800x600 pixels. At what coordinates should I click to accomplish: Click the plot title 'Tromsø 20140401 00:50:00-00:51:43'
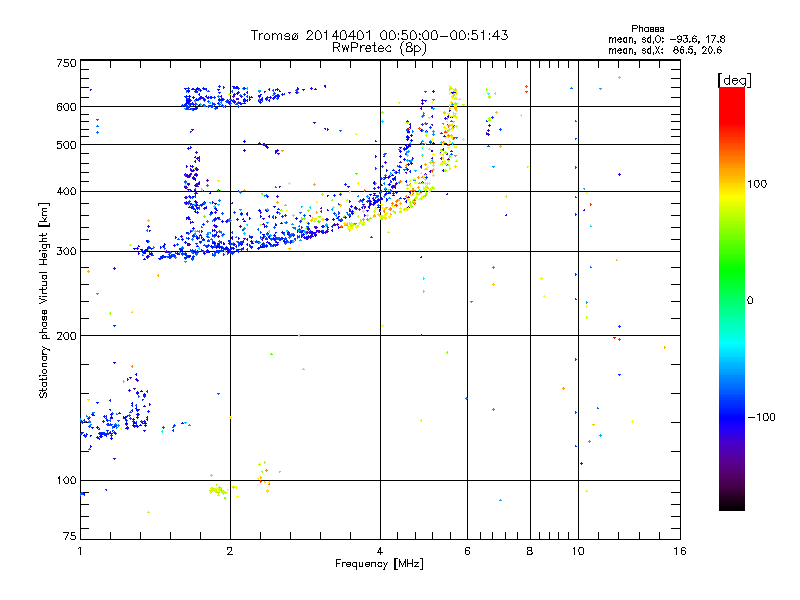click(379, 35)
